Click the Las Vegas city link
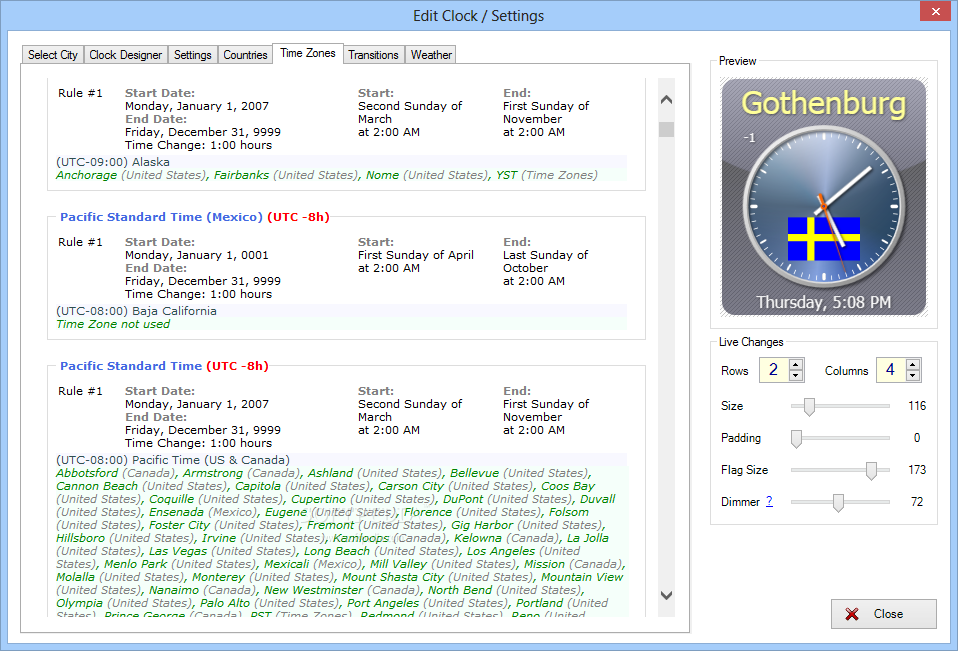958x651 pixels. pos(178,551)
